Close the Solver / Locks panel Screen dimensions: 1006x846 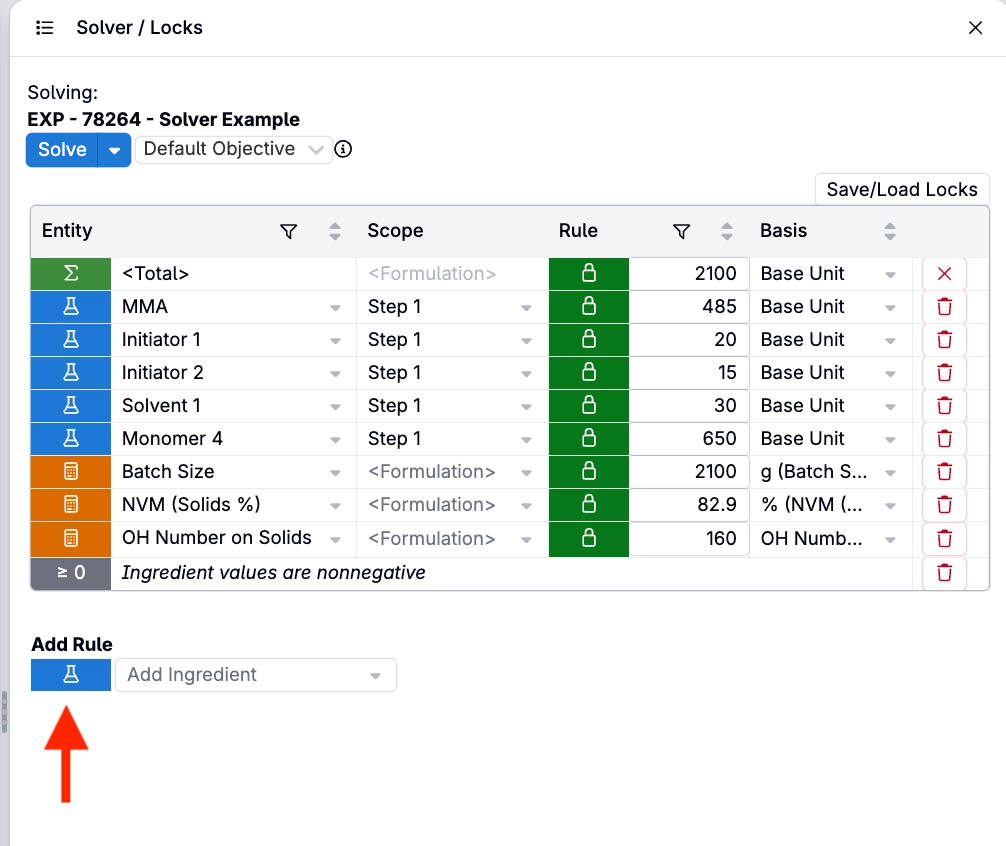tap(975, 28)
